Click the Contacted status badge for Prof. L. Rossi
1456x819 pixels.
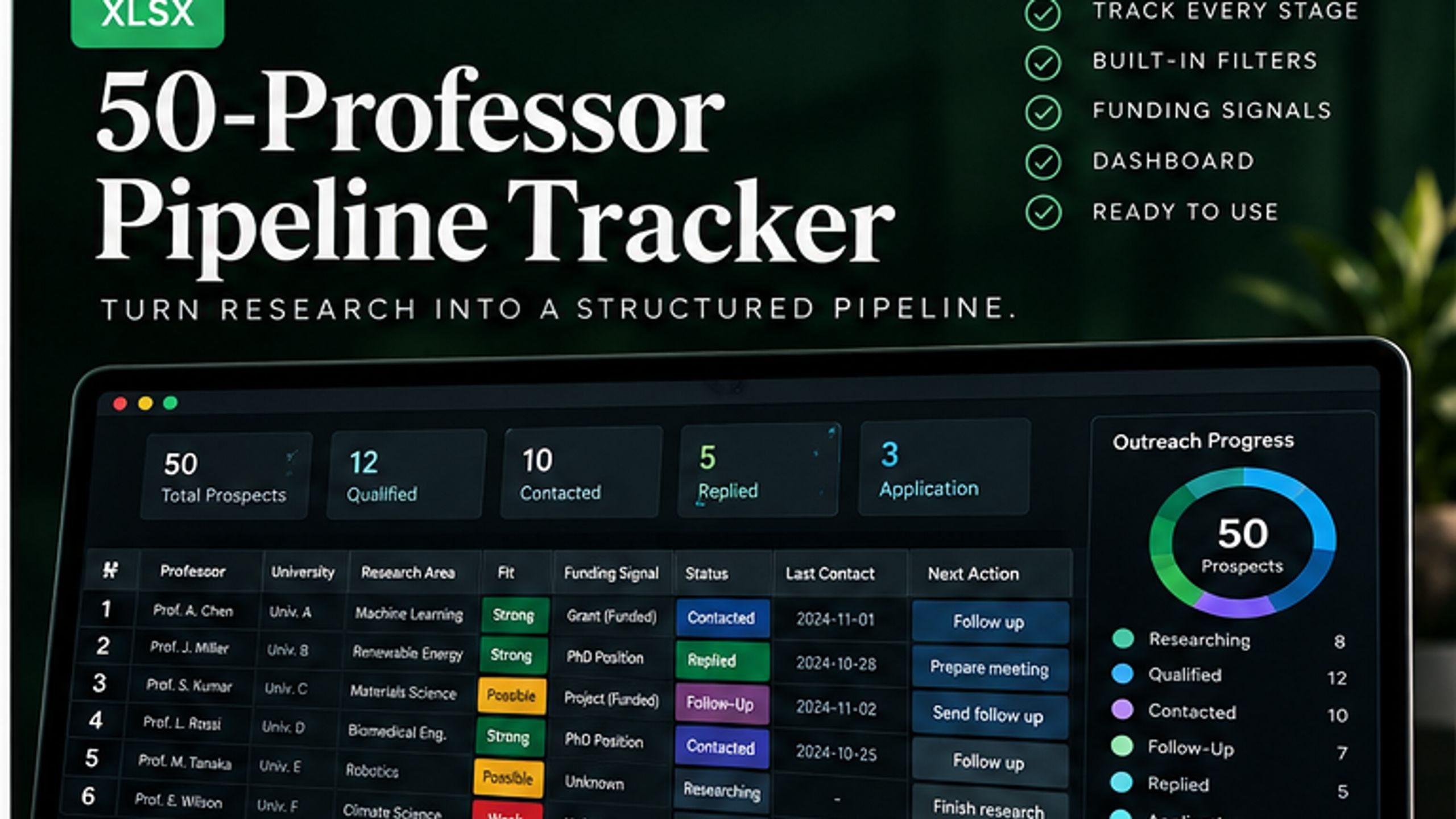[721, 747]
